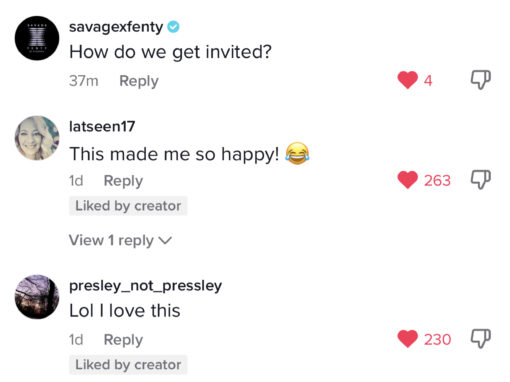Like the savagexfenty comment with heart icon
Viewport: 510px width, 382px height.
click(407, 80)
